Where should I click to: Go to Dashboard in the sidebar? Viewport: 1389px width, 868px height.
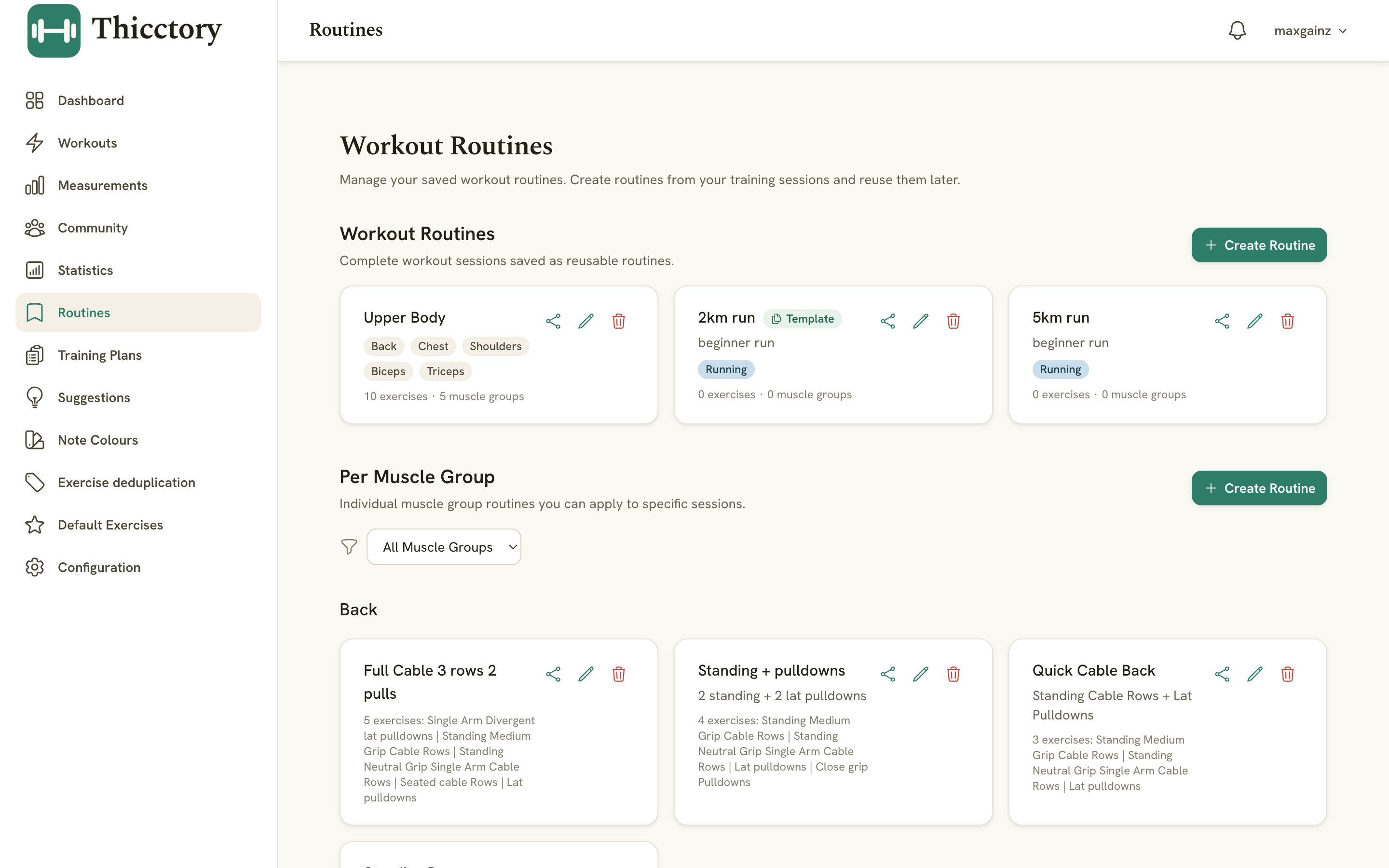[138, 100]
